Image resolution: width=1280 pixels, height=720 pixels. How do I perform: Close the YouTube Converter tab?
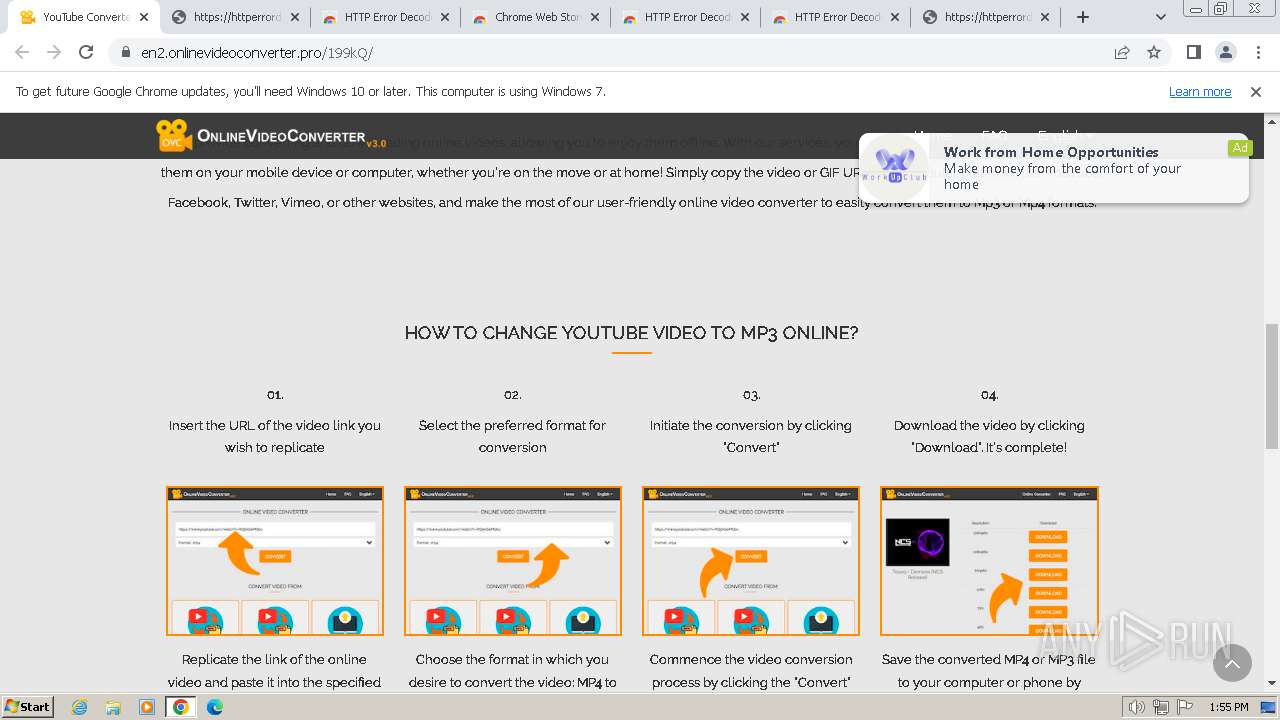point(145,17)
